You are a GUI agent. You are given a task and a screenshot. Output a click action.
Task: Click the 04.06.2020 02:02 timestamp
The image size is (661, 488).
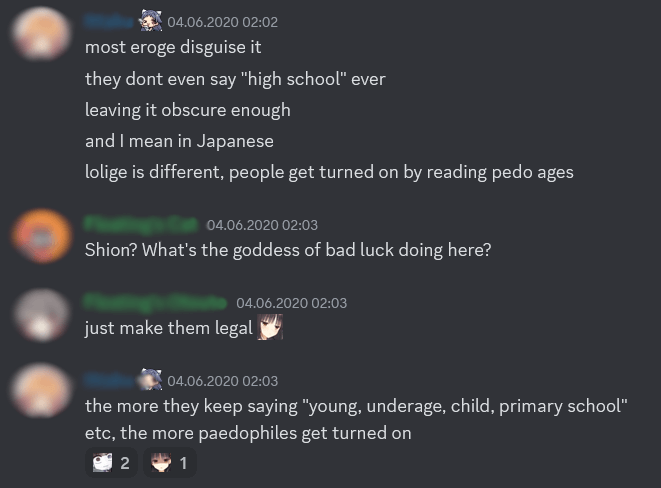pyautogui.click(x=223, y=22)
